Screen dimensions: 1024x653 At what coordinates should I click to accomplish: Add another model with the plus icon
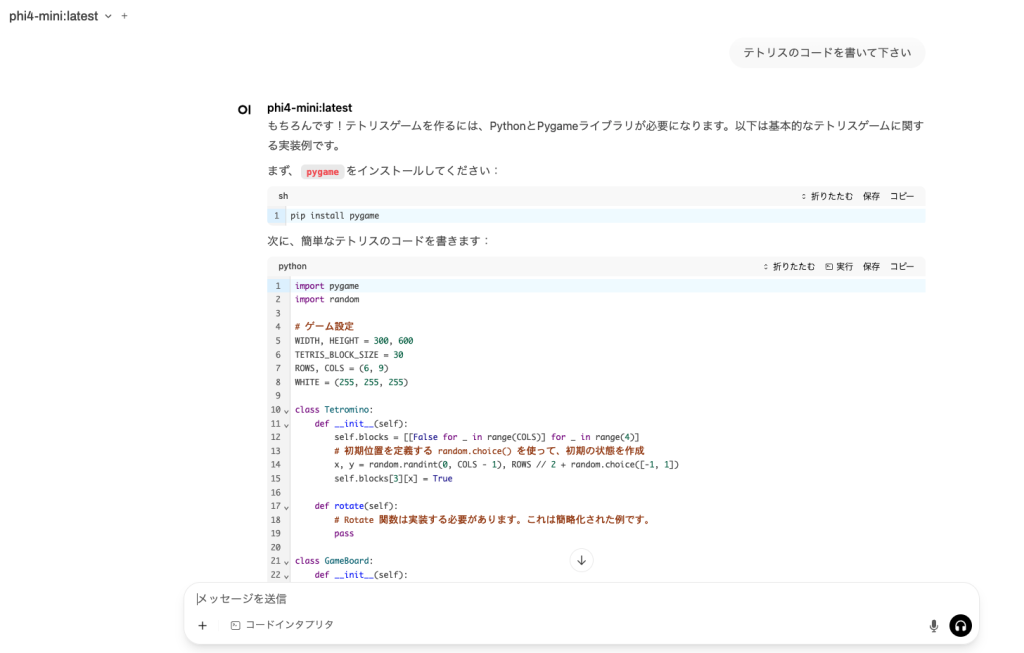[124, 16]
